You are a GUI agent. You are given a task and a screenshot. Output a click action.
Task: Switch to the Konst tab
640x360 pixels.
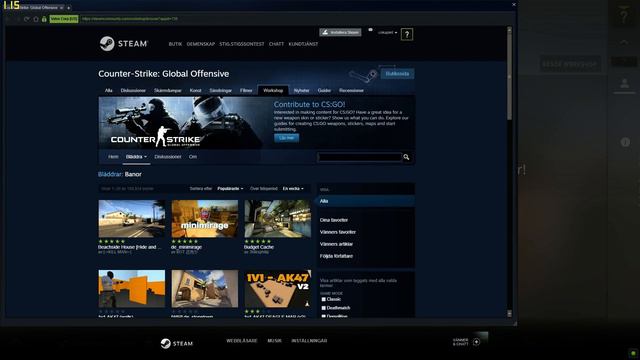click(x=196, y=91)
